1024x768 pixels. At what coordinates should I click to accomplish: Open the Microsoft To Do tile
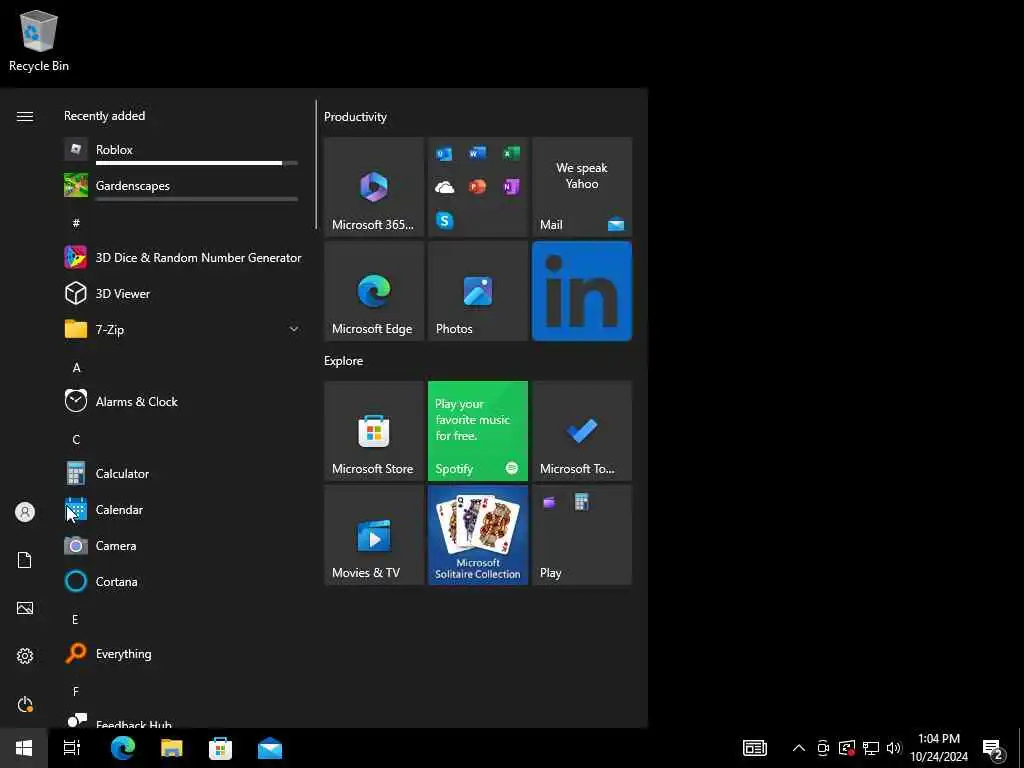tap(582, 431)
